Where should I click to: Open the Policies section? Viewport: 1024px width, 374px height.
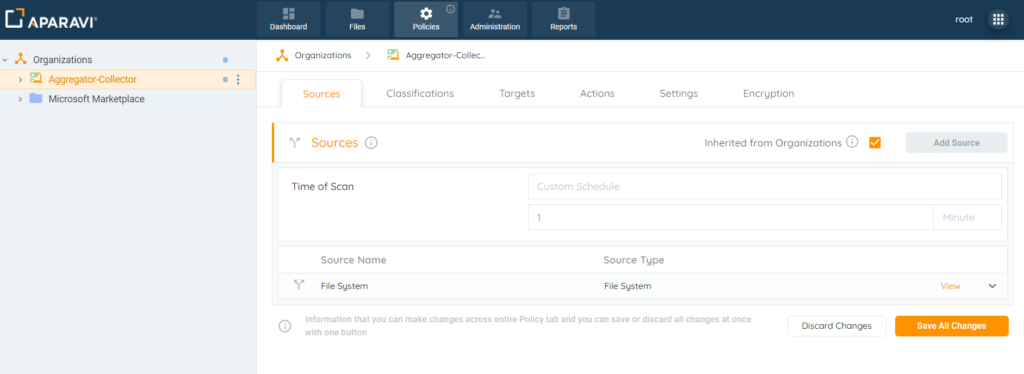pyautogui.click(x=426, y=20)
